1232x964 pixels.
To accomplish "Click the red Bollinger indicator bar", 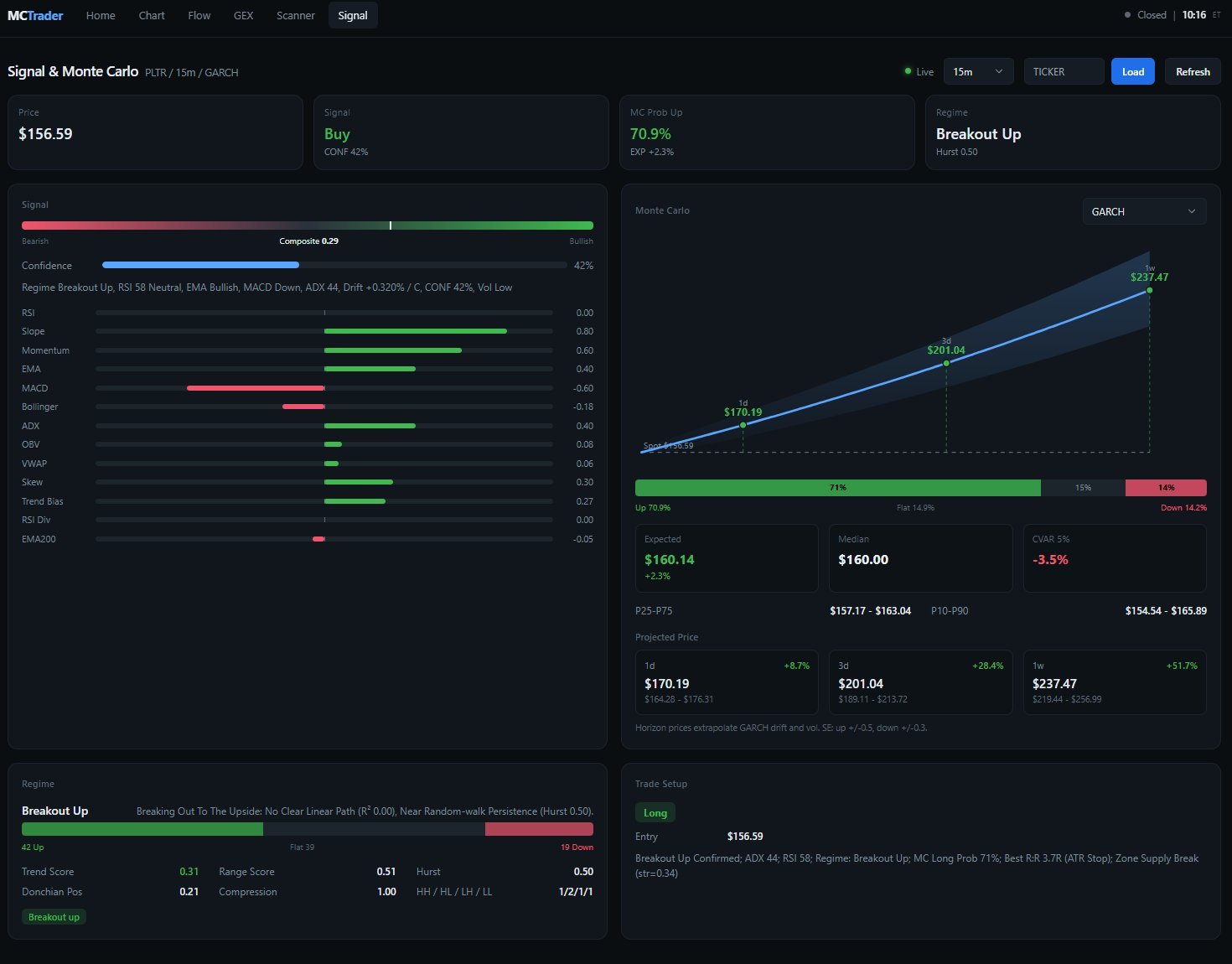I will [x=303, y=407].
